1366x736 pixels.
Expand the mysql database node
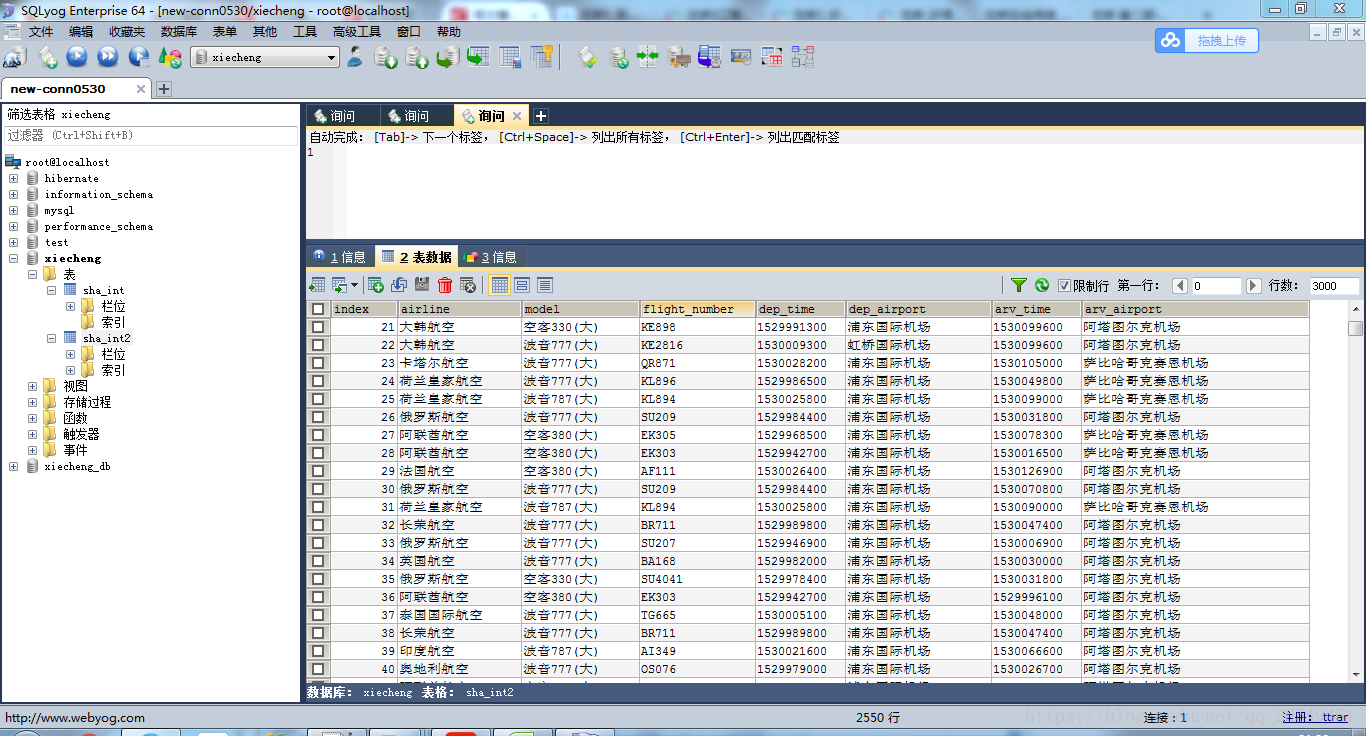coord(13,210)
